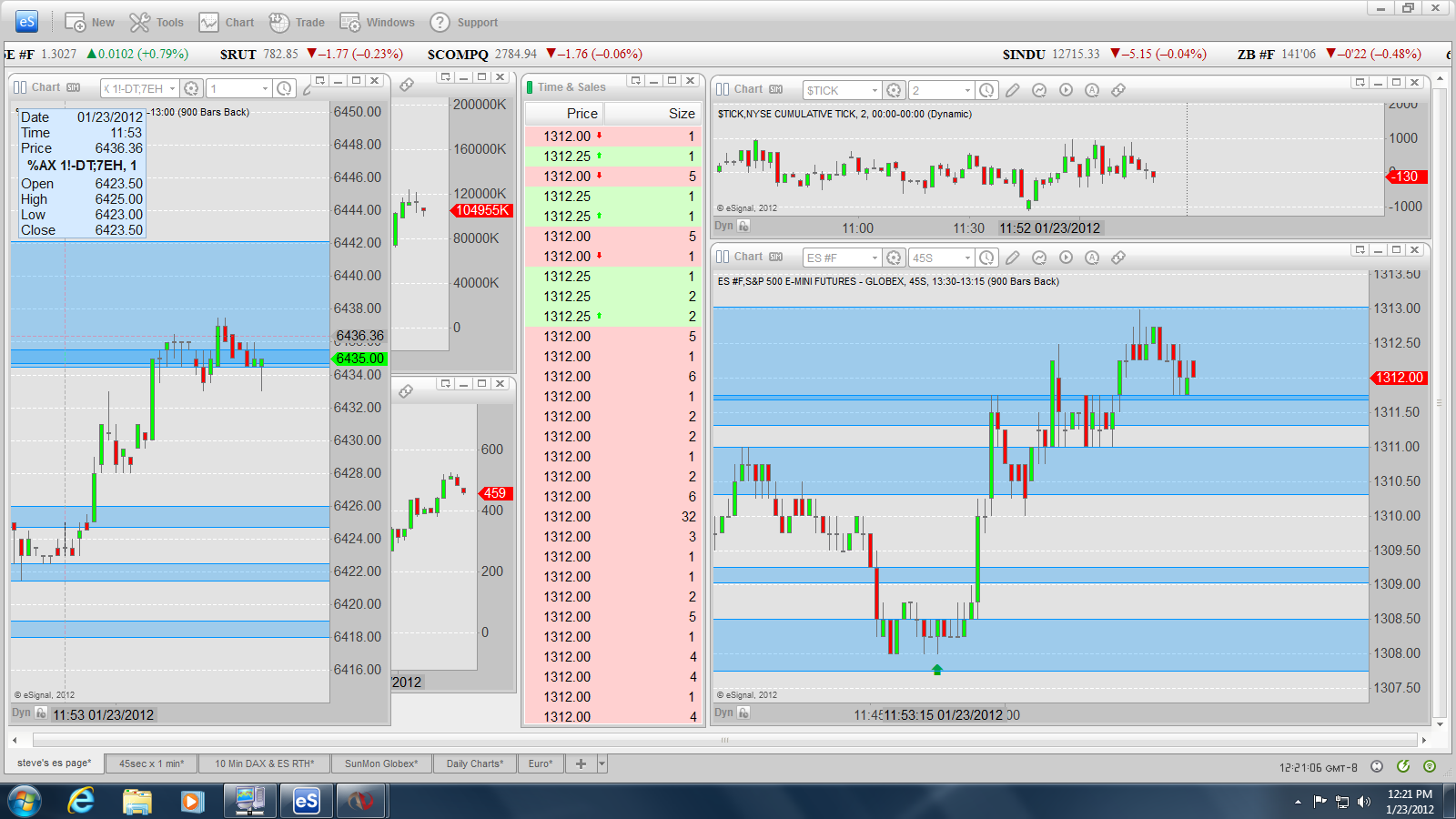Open symbol settings gear in ES #F chart
This screenshot has height=819, width=1456.
pyautogui.click(x=894, y=258)
